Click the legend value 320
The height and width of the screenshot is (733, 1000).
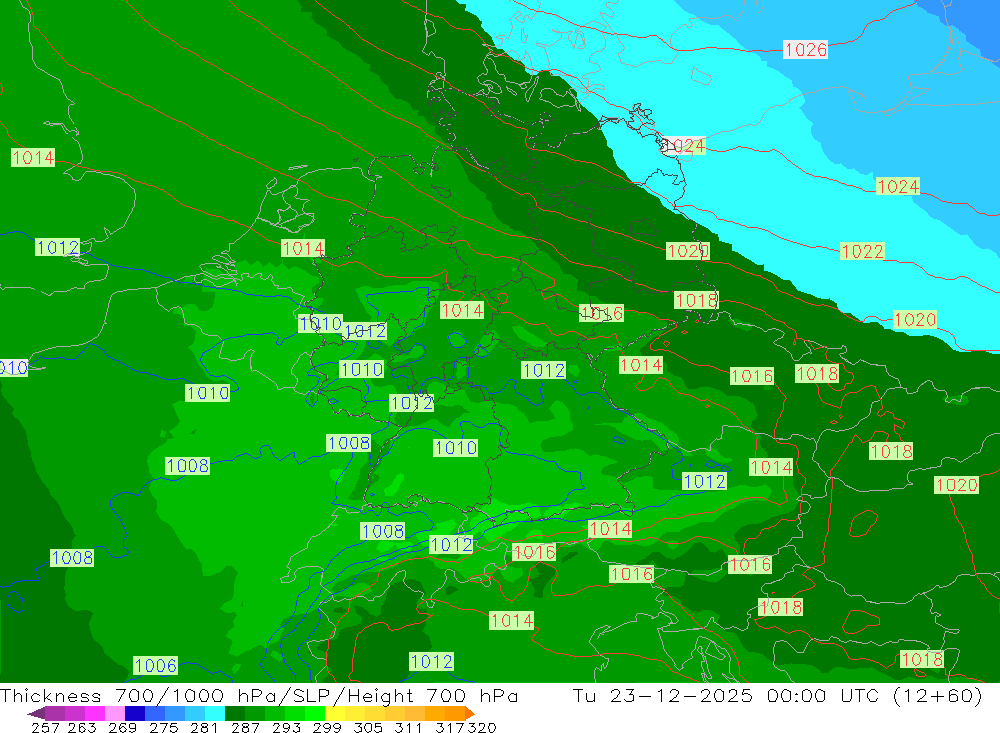tap(482, 727)
